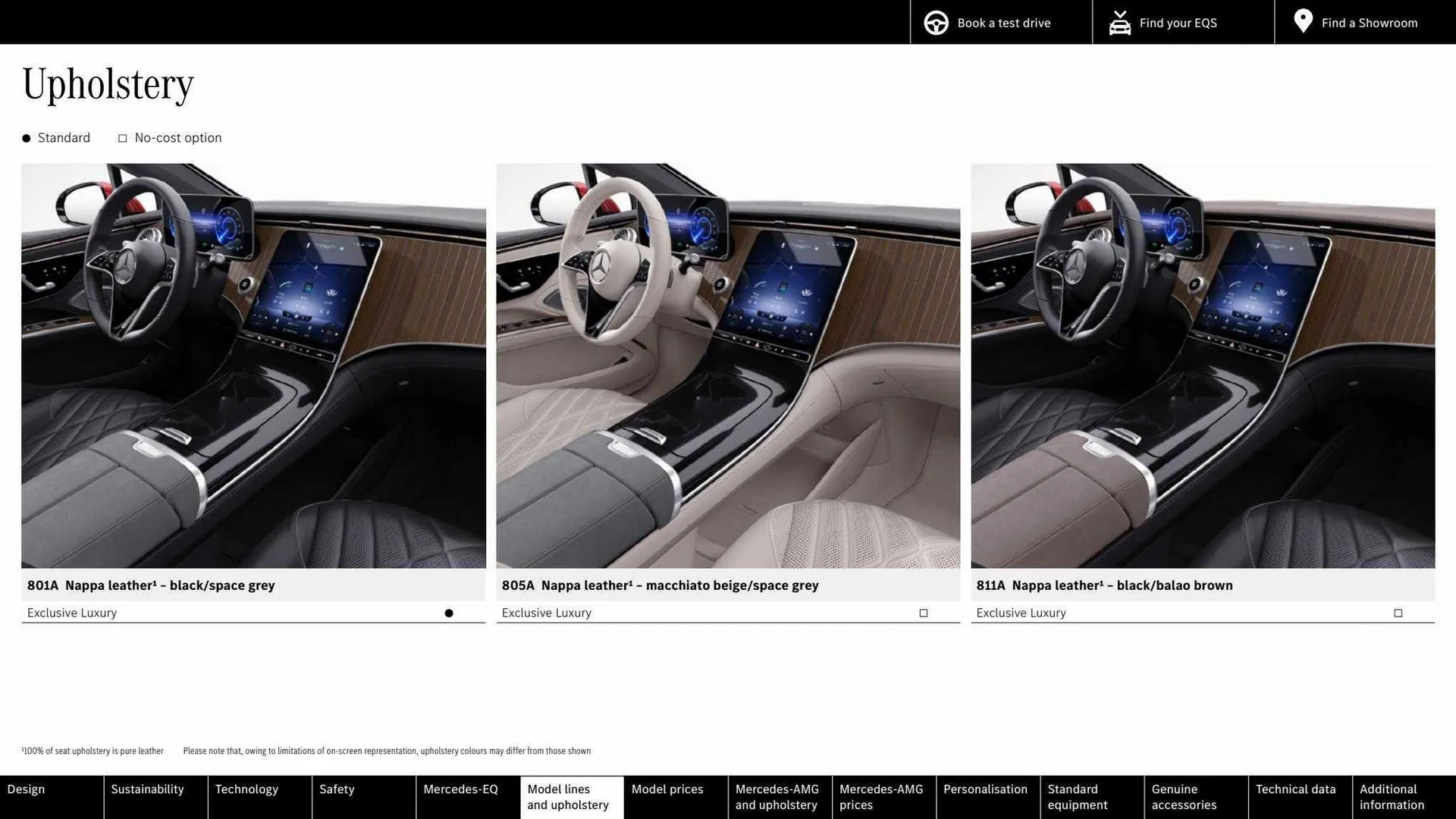Select the 805A macchiato beige upholstery option
Screen dimensions: 1456x819
923,612
